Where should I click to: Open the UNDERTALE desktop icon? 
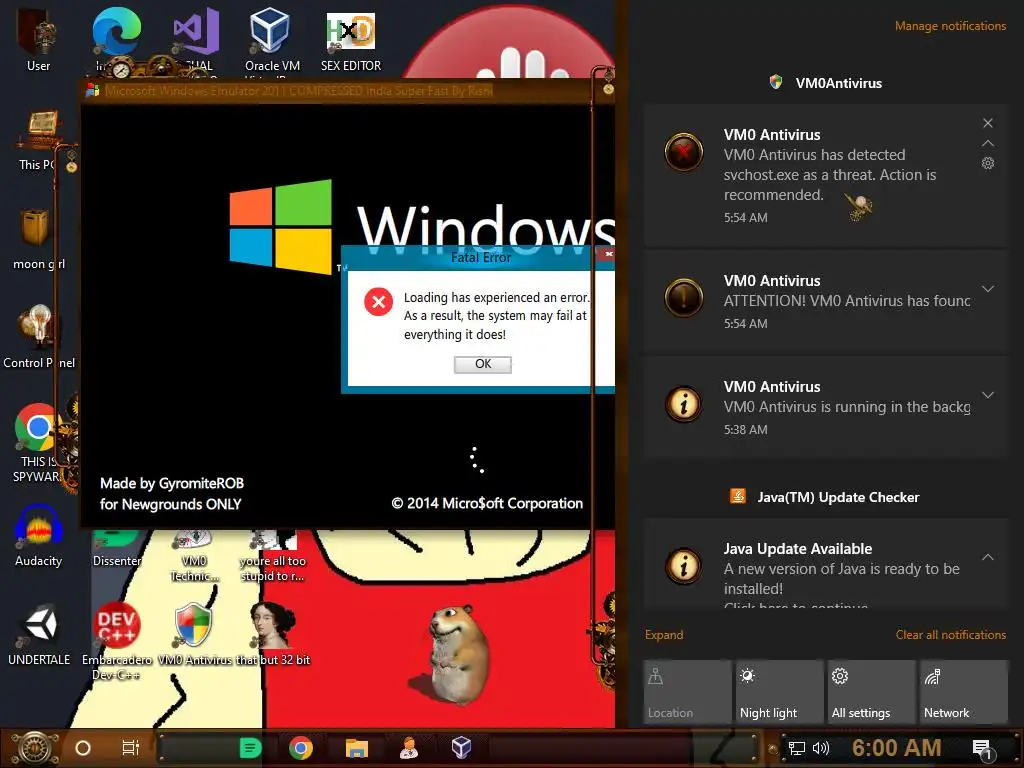tap(39, 635)
